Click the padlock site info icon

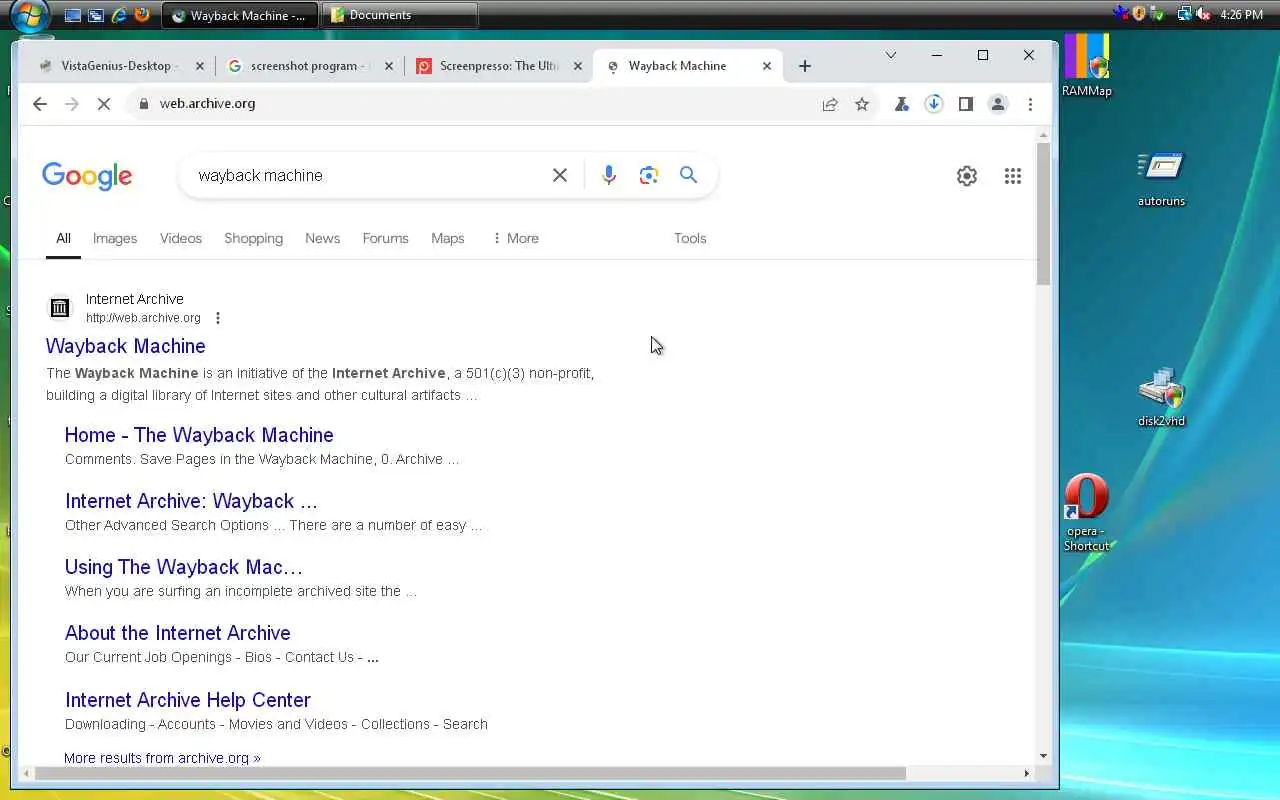coord(144,104)
